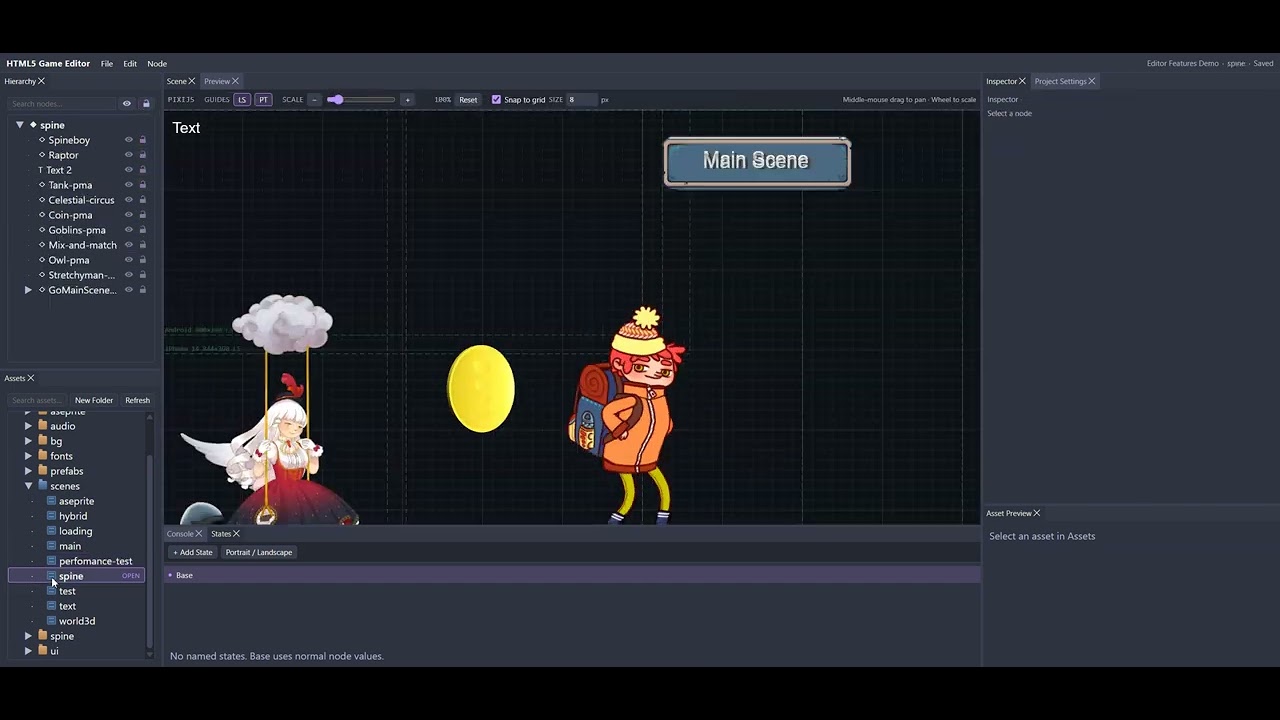Toggle visibility of the Raptor node
Image resolution: width=1280 pixels, height=720 pixels.
[x=129, y=155]
